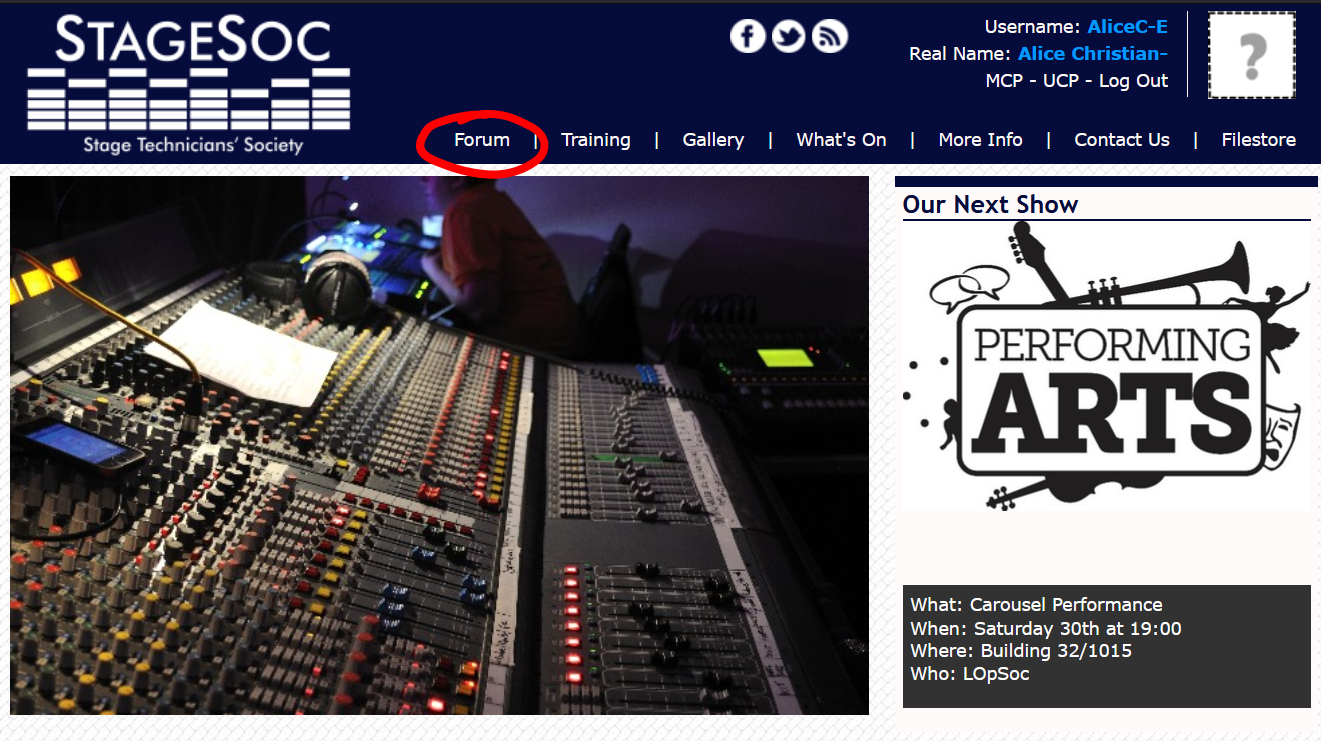Open the Twitter social media icon

pyautogui.click(x=788, y=37)
